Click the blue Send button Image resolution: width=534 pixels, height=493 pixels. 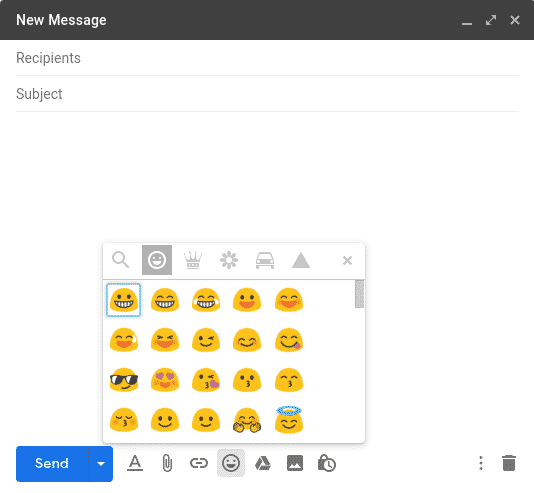tap(52, 464)
